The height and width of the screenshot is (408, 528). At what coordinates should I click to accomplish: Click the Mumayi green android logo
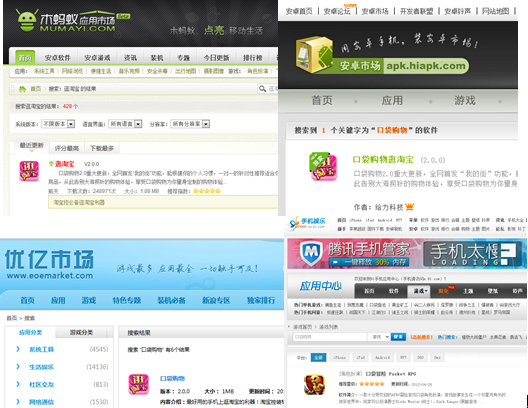27,20
